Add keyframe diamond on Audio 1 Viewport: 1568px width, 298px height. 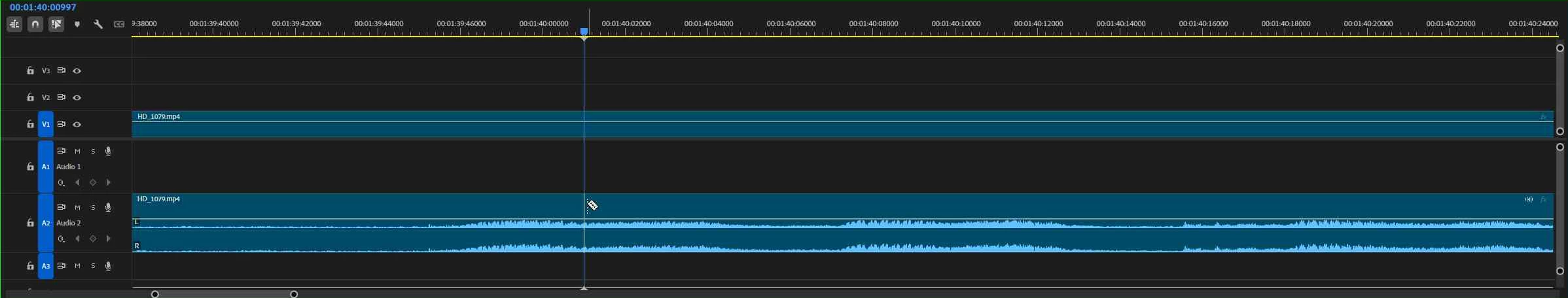pyautogui.click(x=93, y=183)
